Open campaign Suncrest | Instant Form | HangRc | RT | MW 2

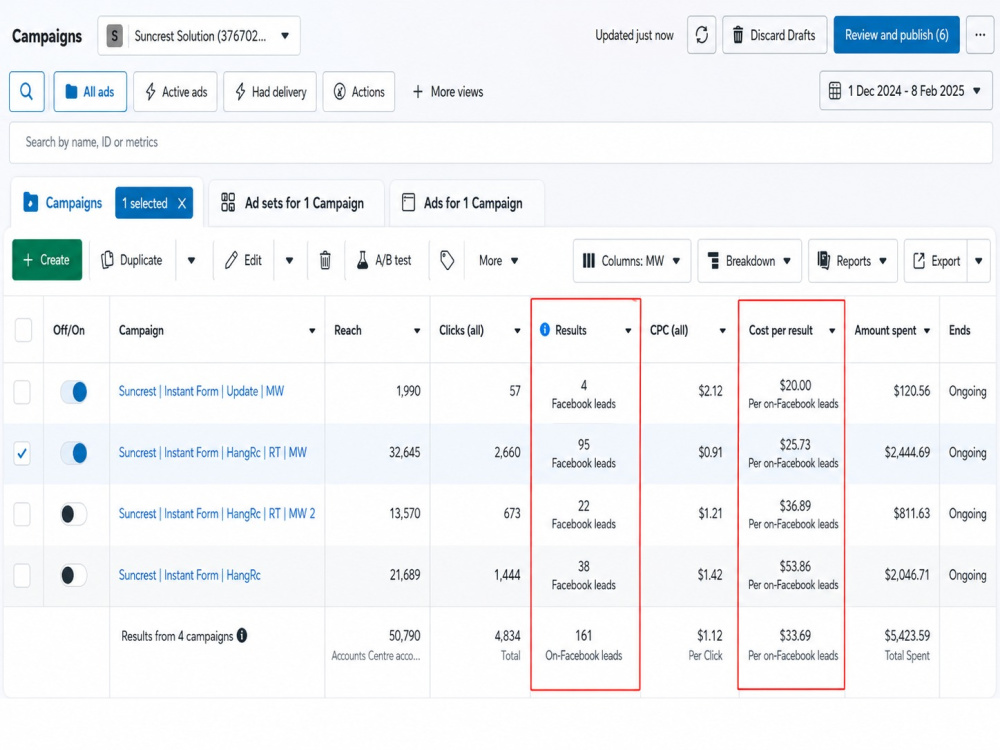[217, 513]
